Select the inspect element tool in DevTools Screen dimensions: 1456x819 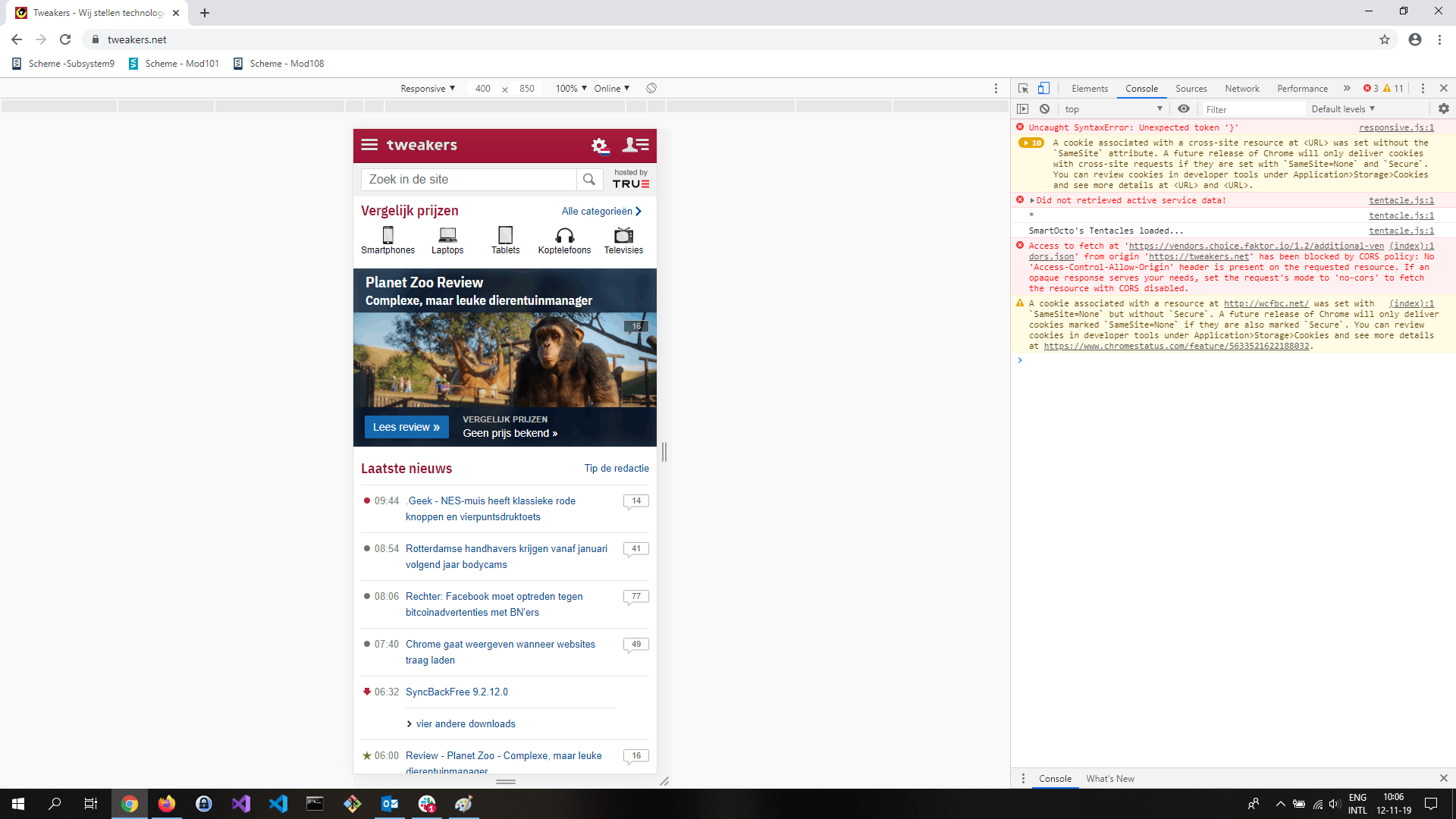(x=1023, y=88)
